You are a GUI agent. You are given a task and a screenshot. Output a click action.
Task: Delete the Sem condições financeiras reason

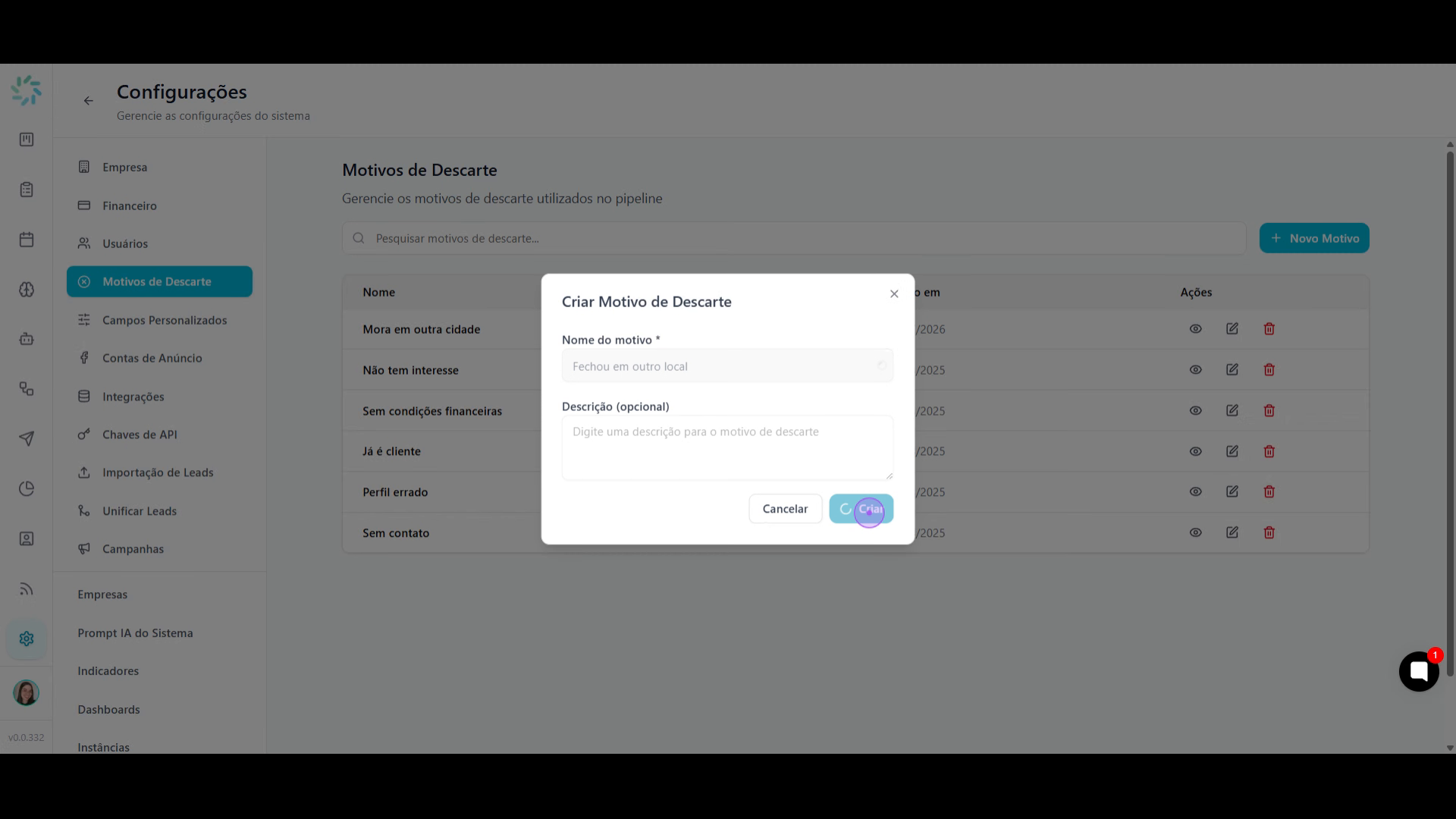point(1269,411)
